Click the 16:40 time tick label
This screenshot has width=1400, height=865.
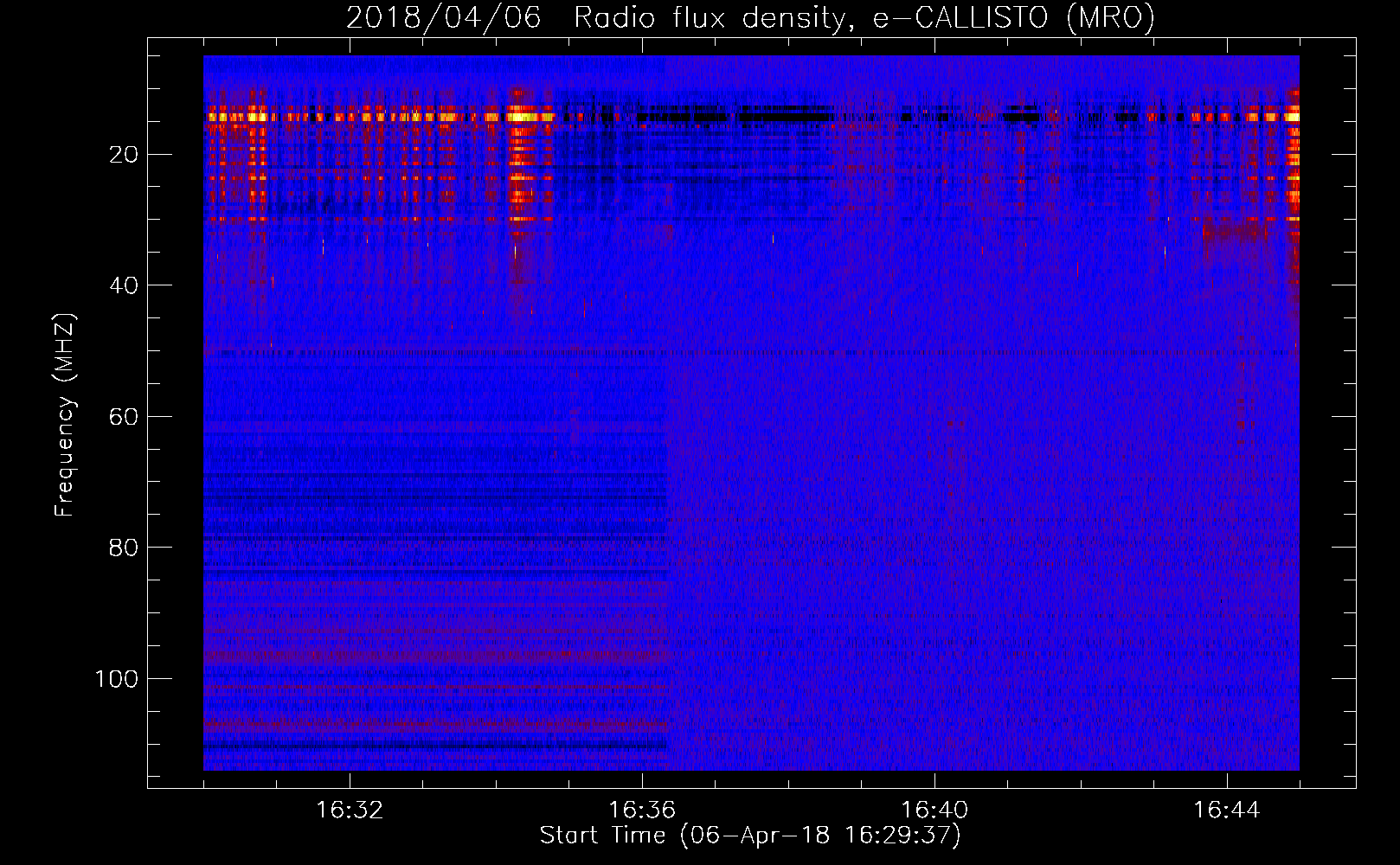(934, 811)
